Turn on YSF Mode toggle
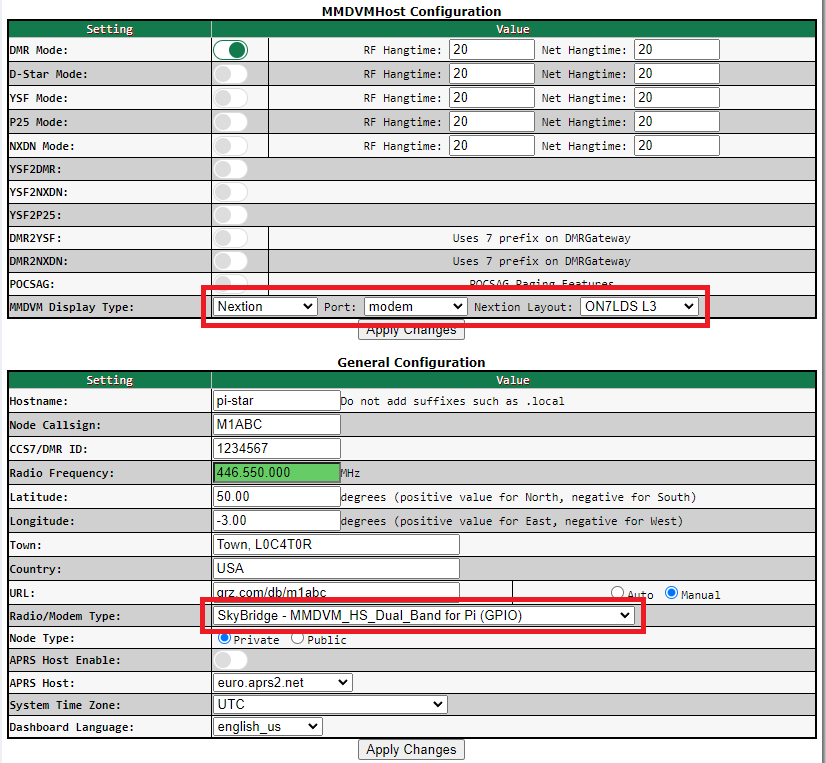Image resolution: width=826 pixels, height=763 pixels. click(230, 98)
